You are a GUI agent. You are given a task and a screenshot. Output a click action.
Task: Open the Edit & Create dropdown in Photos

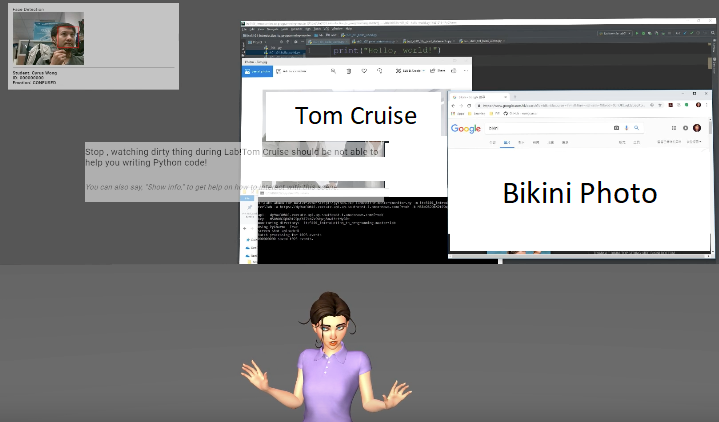click(x=410, y=71)
